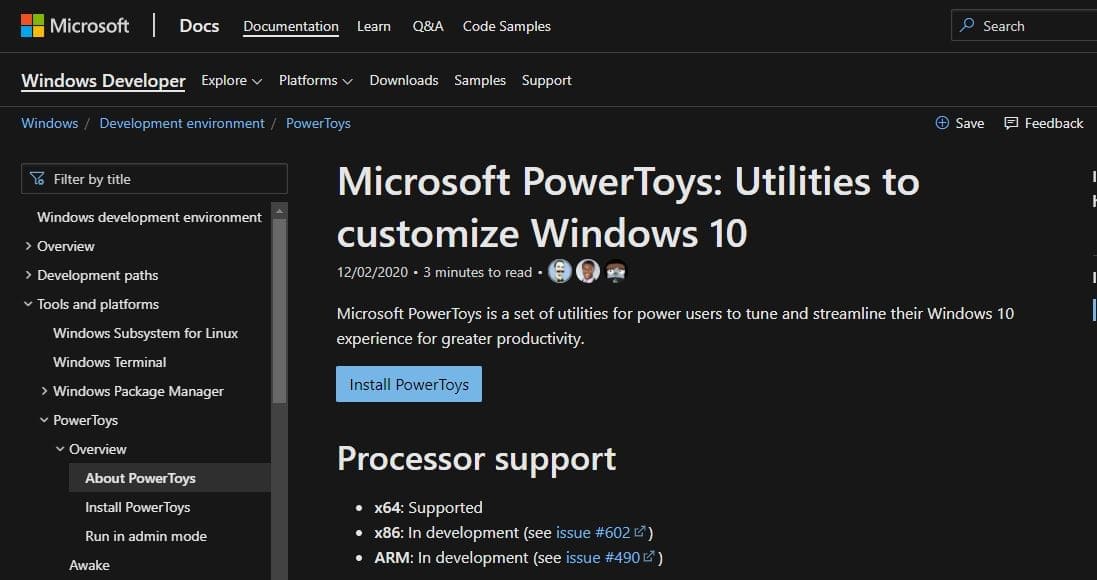Click the first contributor avatar
The image size is (1097, 580).
click(x=560, y=271)
